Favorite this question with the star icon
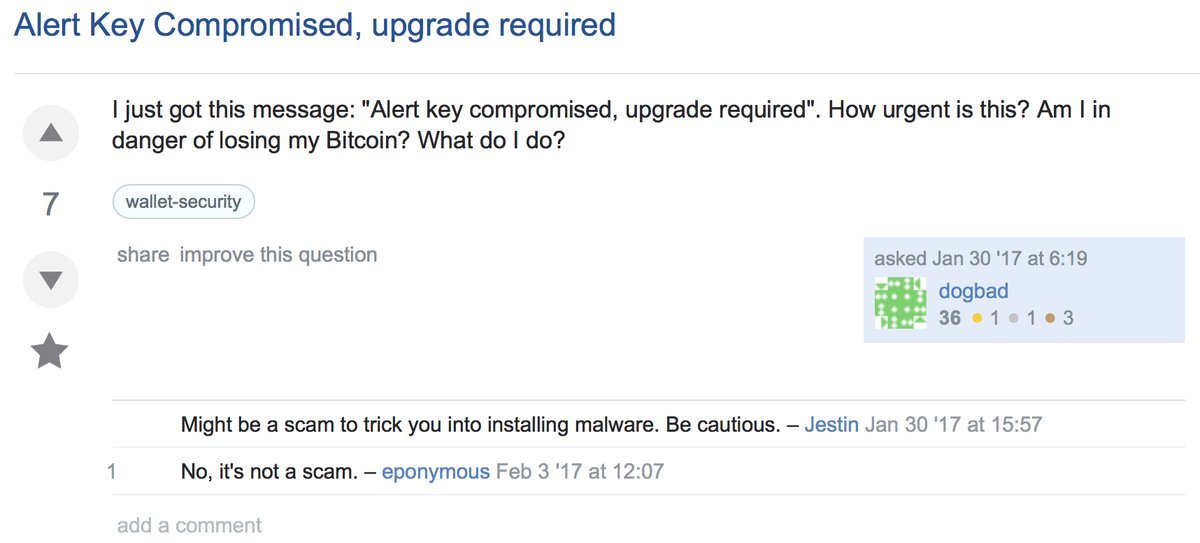This screenshot has height=543, width=1200. [50, 352]
